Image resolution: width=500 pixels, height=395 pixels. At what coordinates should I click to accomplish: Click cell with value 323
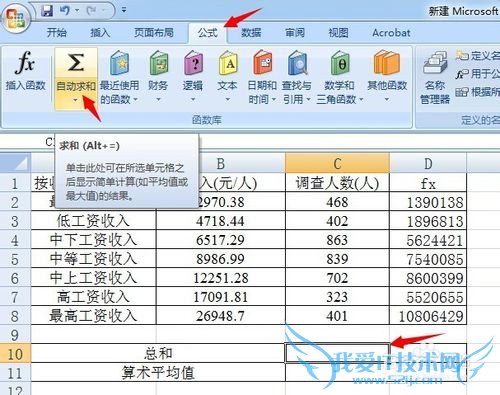click(x=337, y=297)
